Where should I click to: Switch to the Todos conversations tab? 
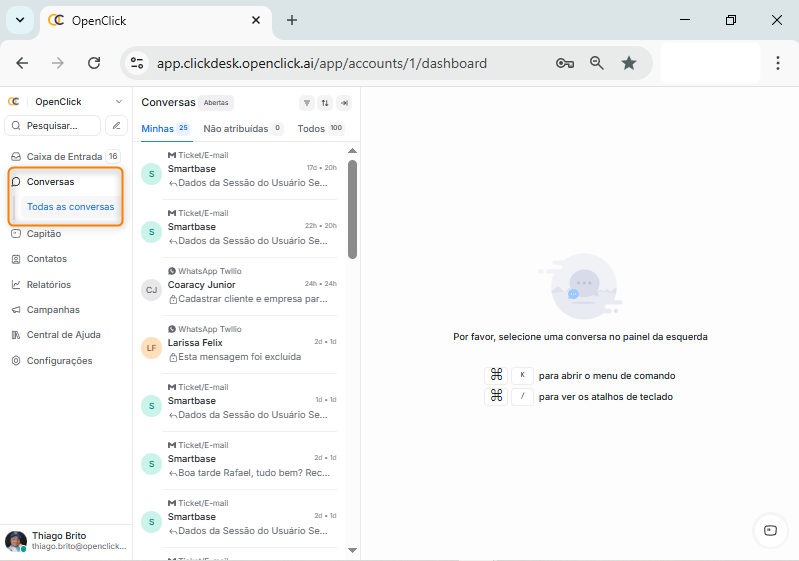(x=311, y=129)
